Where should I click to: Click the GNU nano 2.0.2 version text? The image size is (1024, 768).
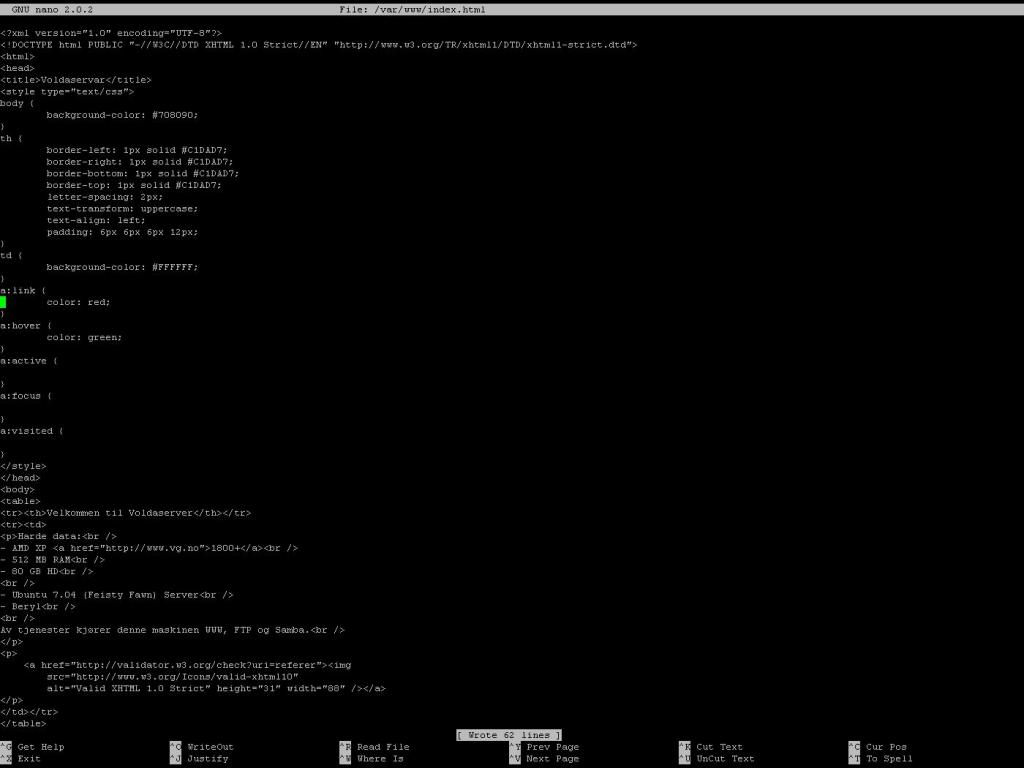coord(46,10)
